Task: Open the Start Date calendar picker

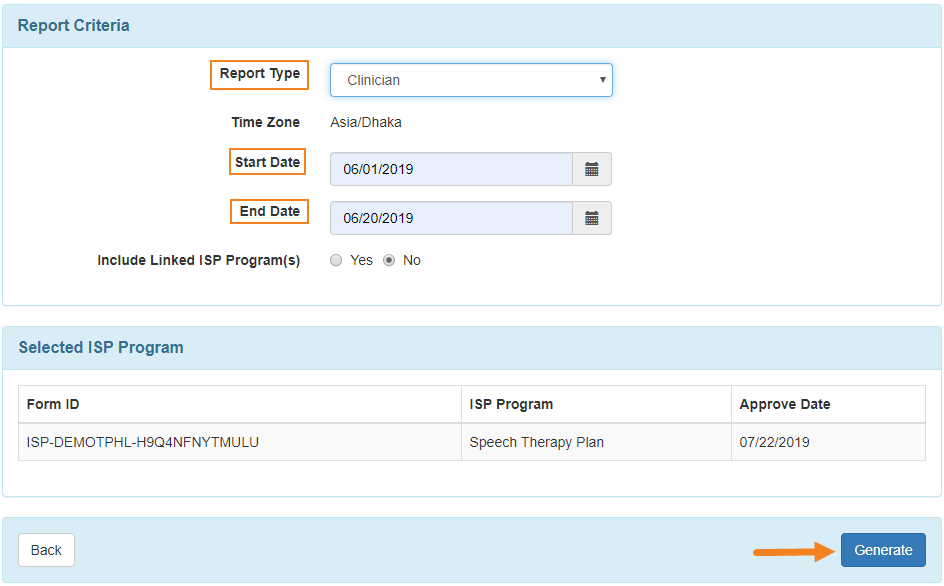Action: 592,169
